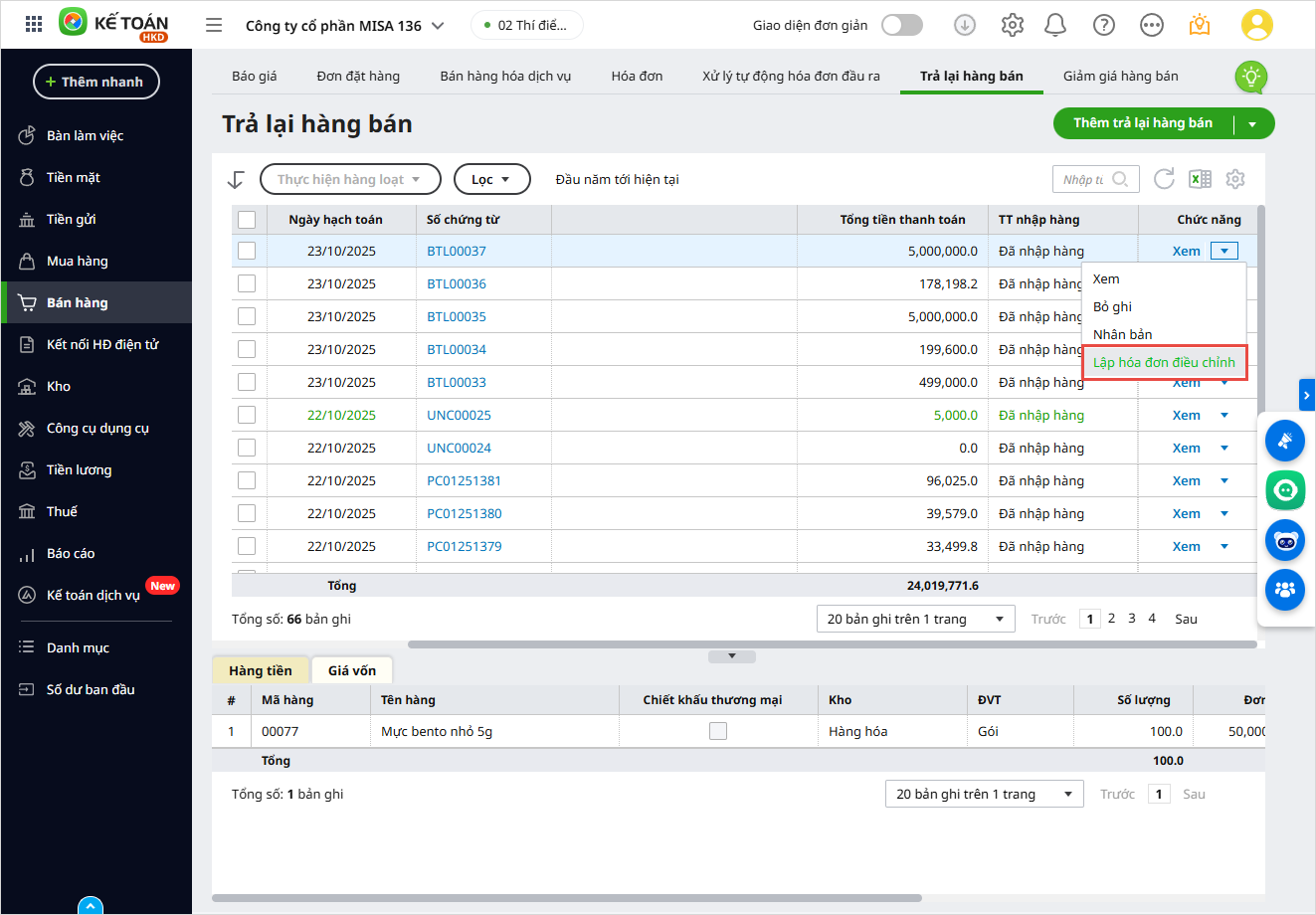
Task: Click the help question mark icon
Action: (x=1103, y=25)
